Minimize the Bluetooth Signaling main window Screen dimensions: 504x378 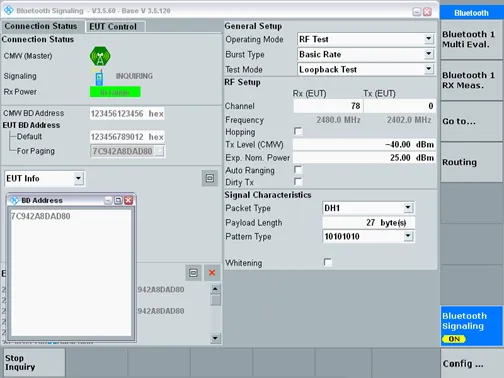[417, 12]
